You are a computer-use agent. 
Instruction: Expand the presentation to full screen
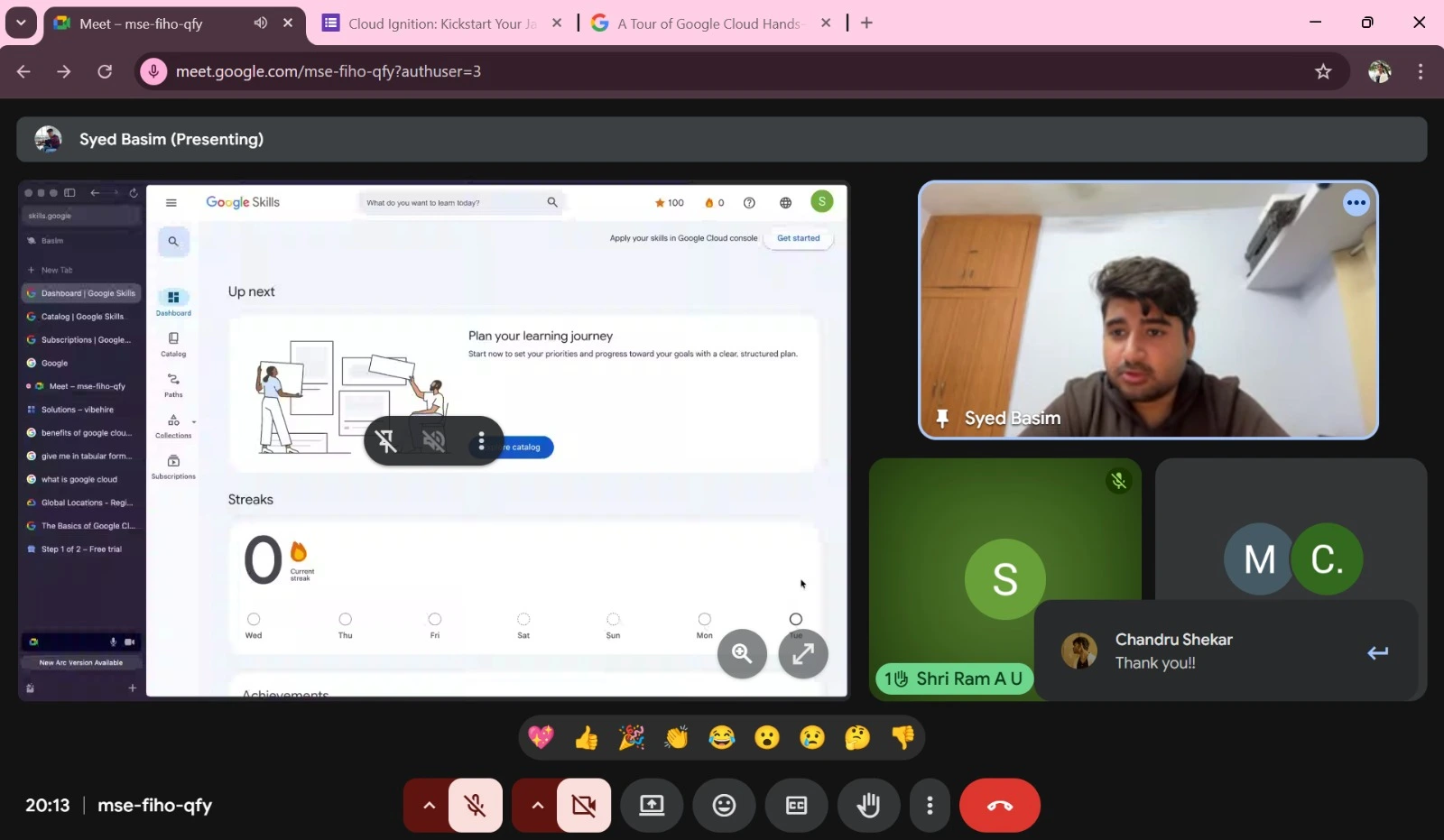coord(802,653)
